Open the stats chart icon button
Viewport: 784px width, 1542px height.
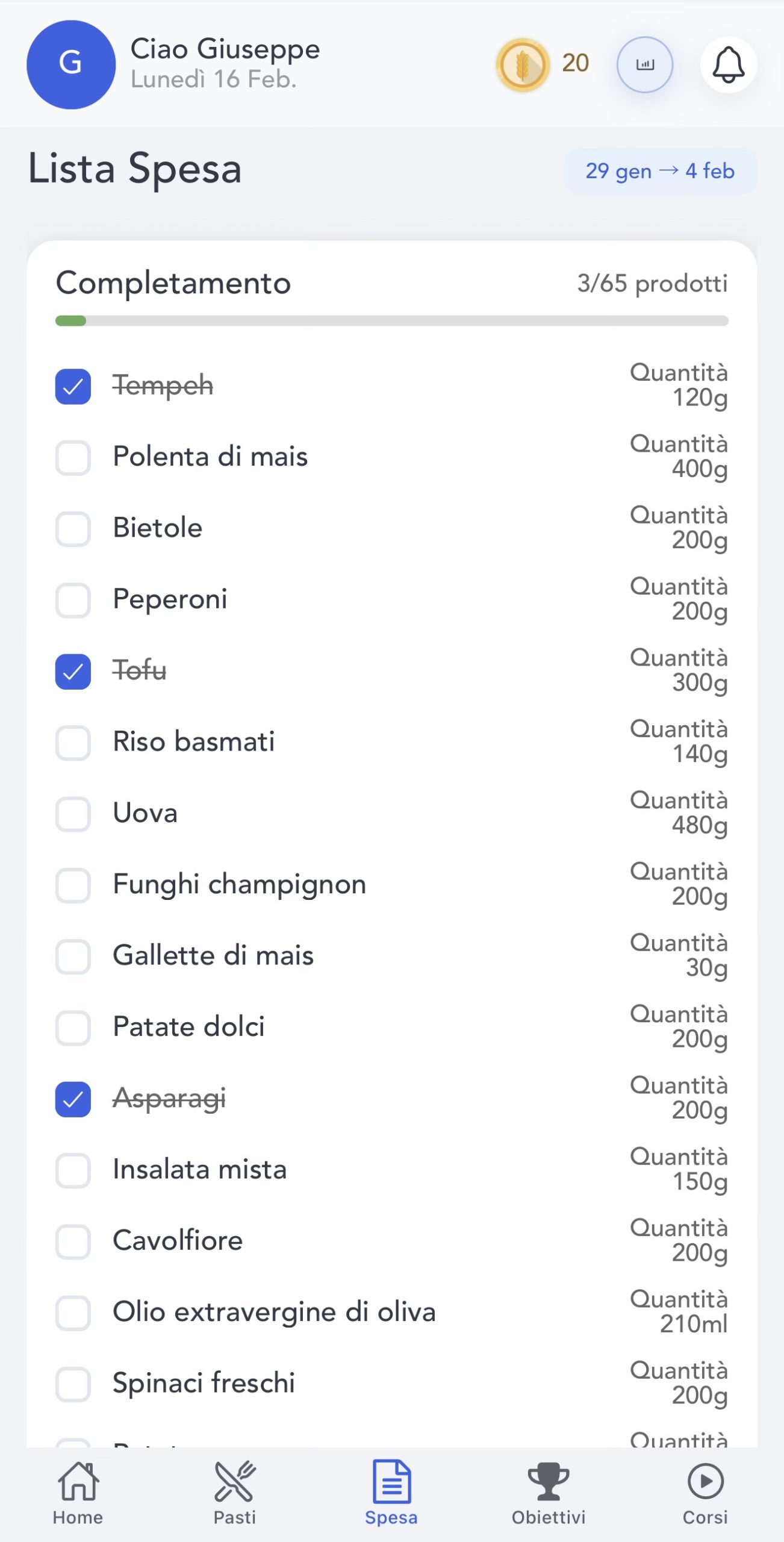(644, 64)
